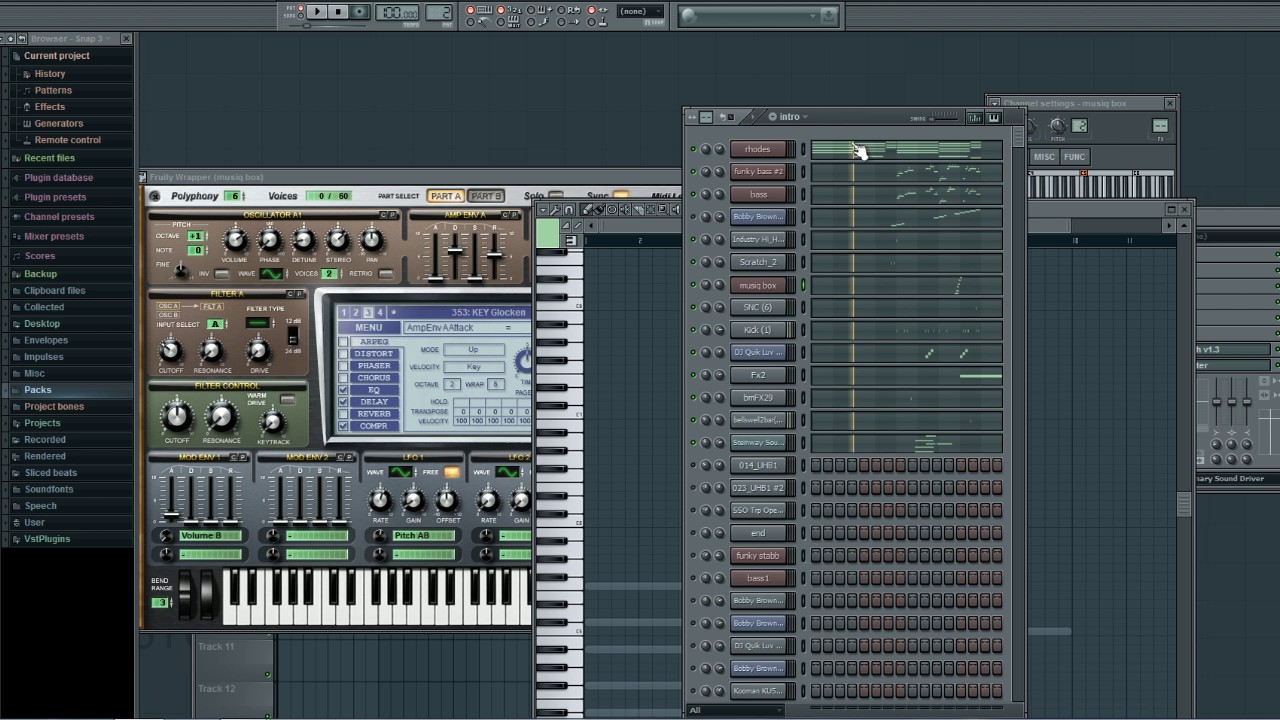
Task: Toggle the oscillator INV switch
Action: [222, 274]
